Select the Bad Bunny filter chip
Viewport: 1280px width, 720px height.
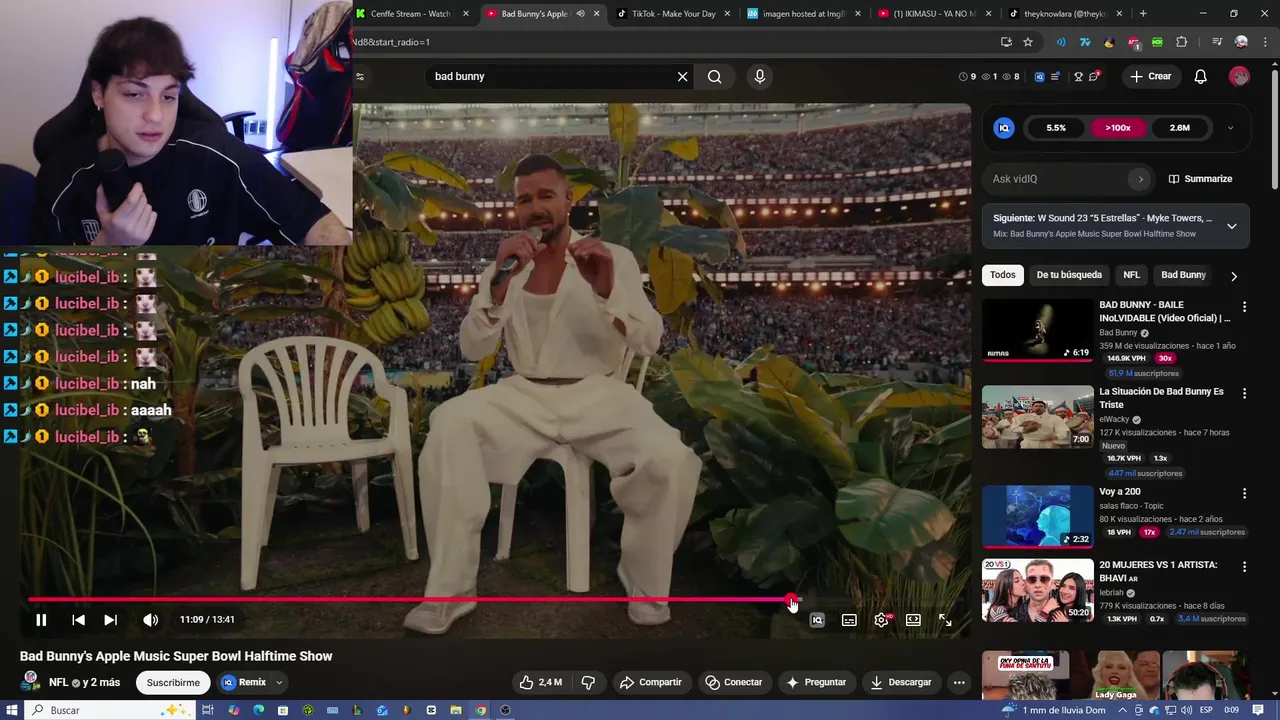click(x=1183, y=275)
